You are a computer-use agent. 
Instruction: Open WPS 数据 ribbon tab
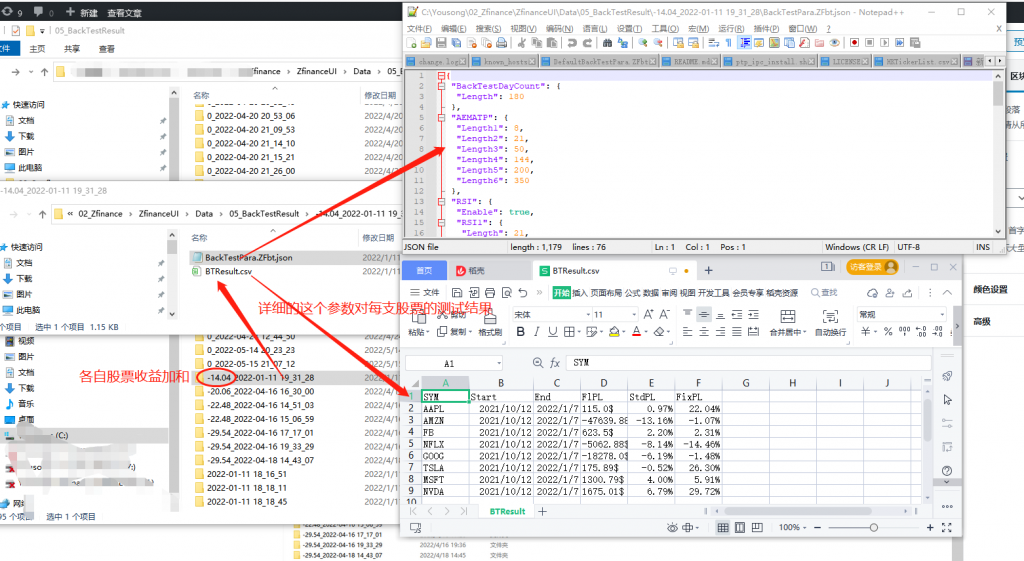pyautogui.click(x=650, y=293)
